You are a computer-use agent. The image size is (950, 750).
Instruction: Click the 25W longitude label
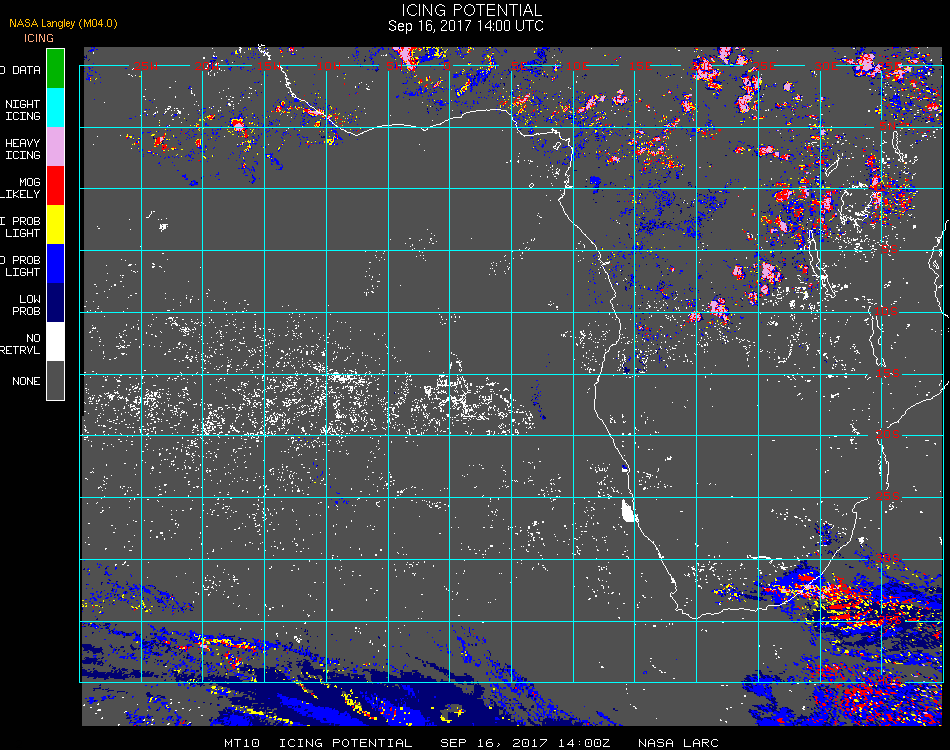[145, 66]
